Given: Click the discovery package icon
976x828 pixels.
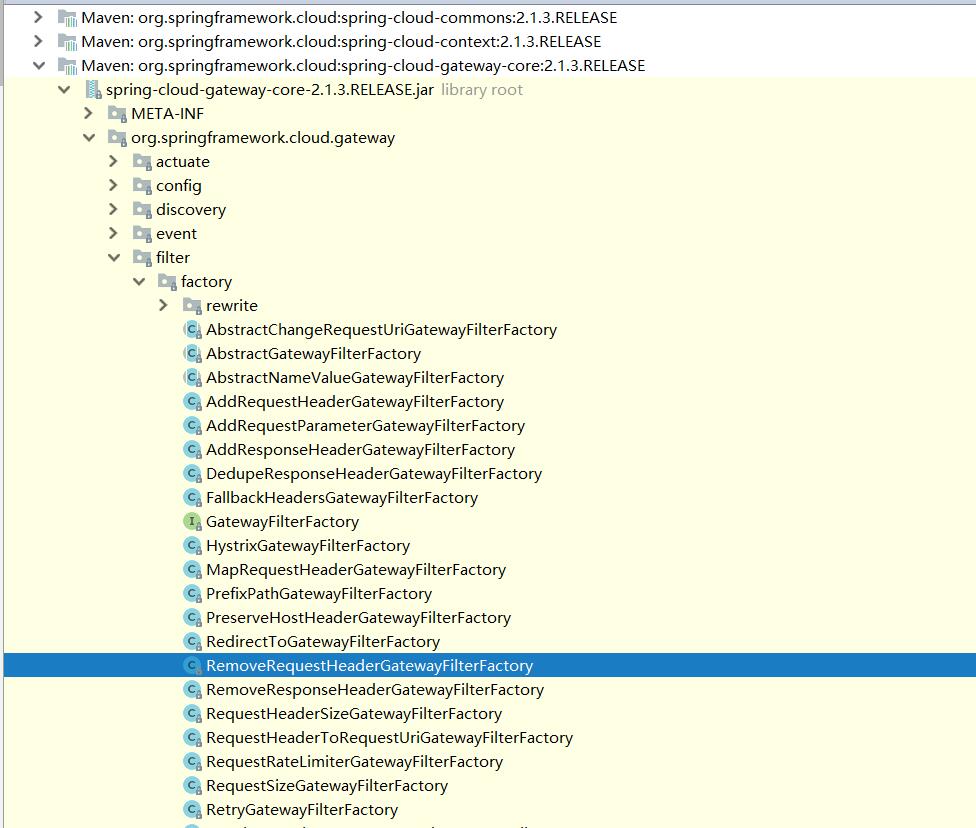Looking at the screenshot, I should [x=143, y=210].
